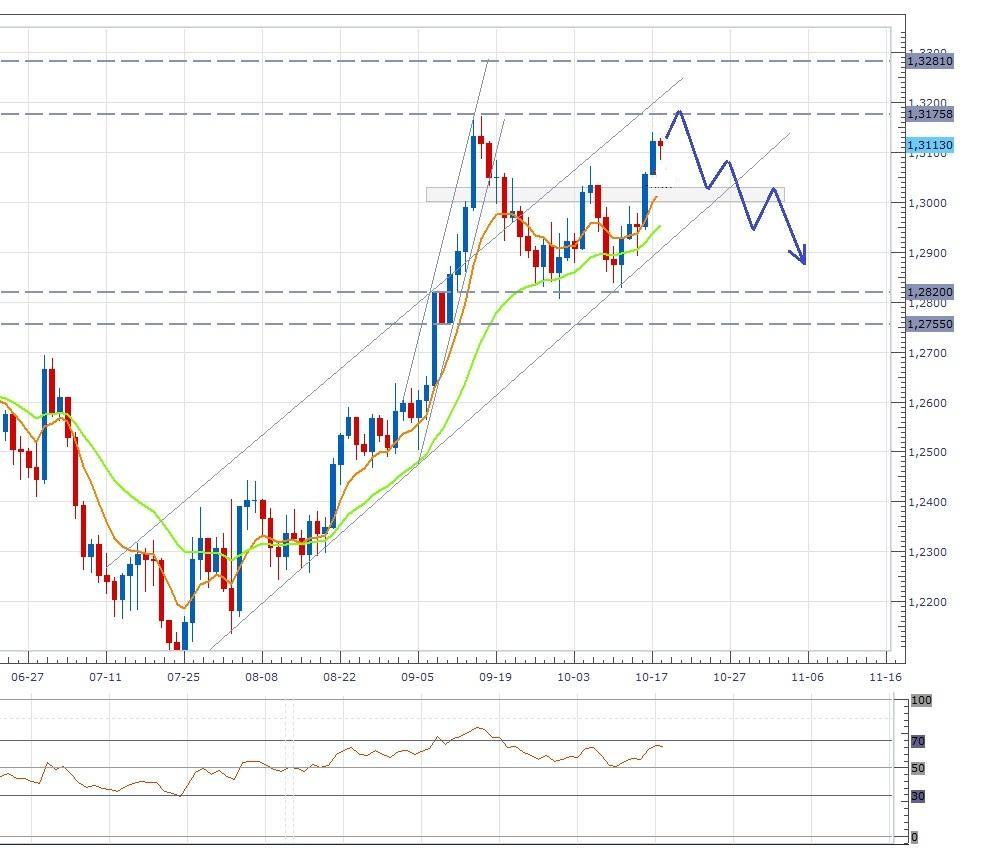Select the 1,31758 resistance level tag
The height and width of the screenshot is (862, 989).
[x=930, y=114]
